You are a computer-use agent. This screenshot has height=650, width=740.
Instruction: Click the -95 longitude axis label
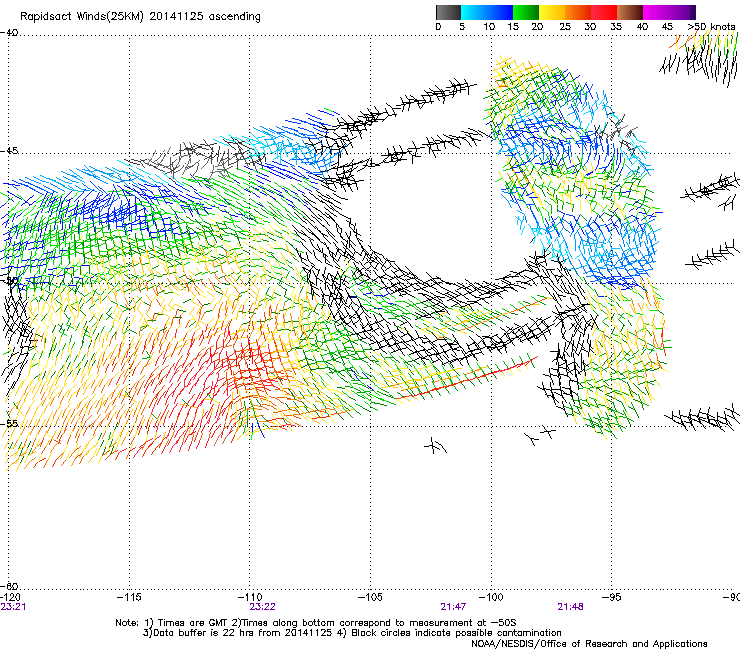click(612, 597)
